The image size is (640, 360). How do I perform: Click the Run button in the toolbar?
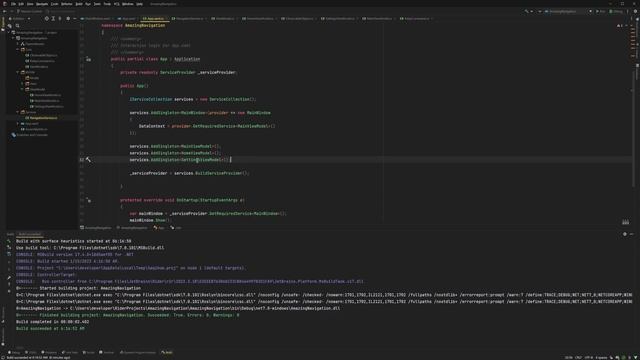[600, 11]
